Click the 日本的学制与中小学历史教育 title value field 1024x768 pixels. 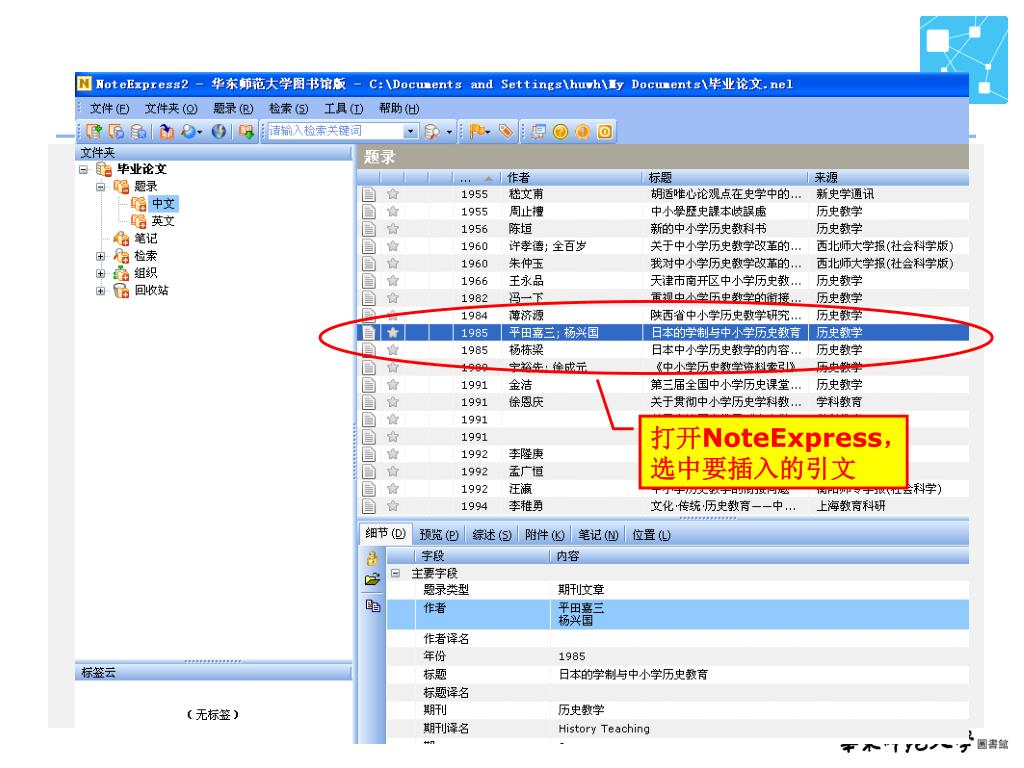click(633, 674)
